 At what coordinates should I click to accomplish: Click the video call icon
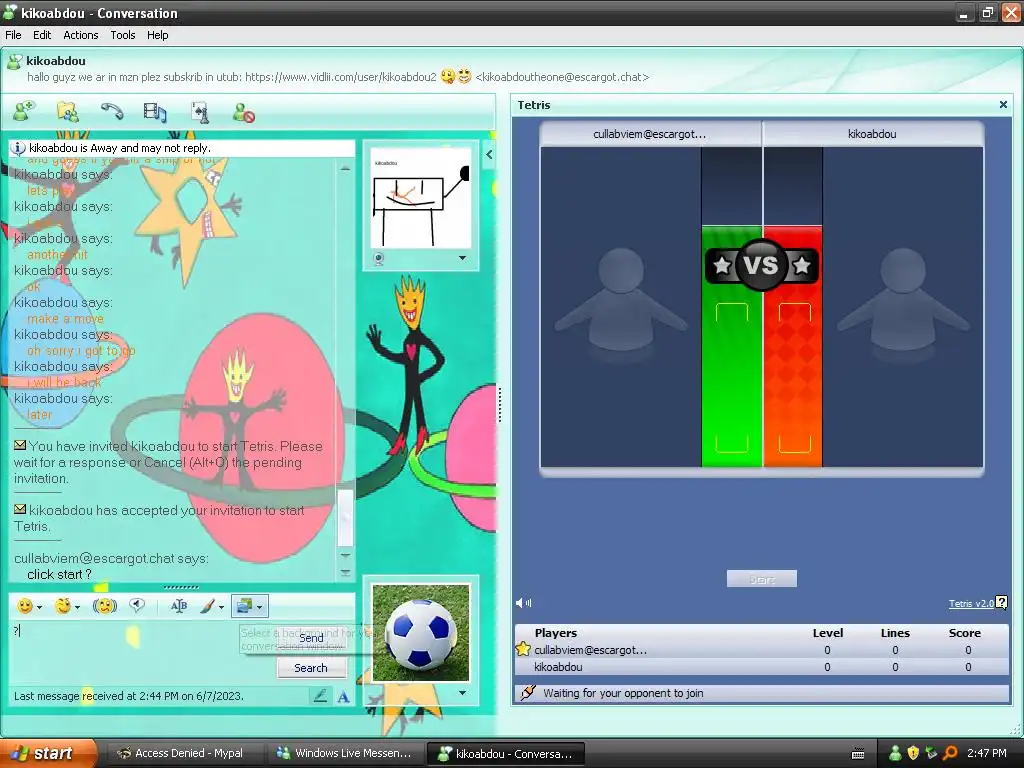pos(155,112)
